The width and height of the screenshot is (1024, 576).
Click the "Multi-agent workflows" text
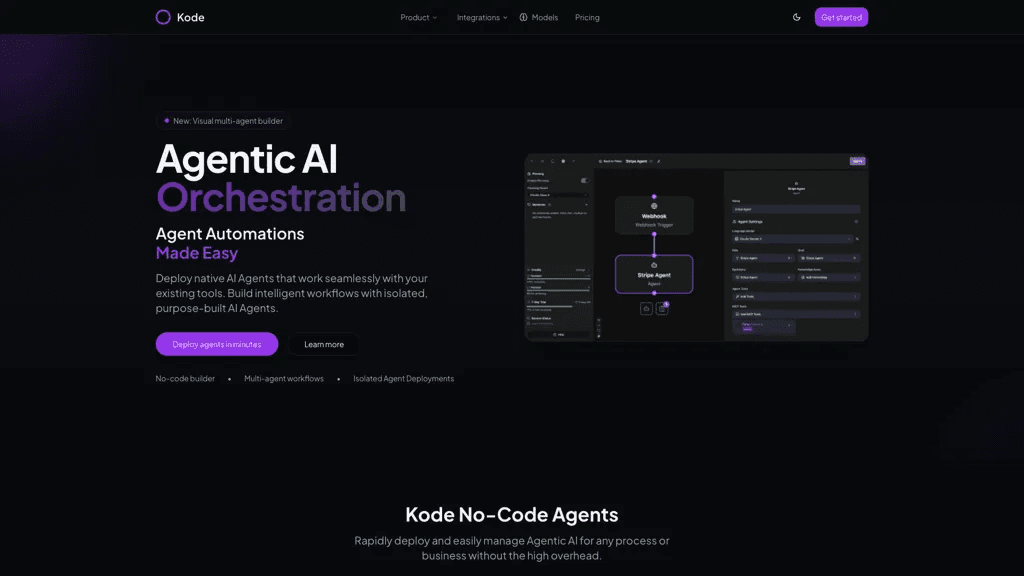[283, 379]
